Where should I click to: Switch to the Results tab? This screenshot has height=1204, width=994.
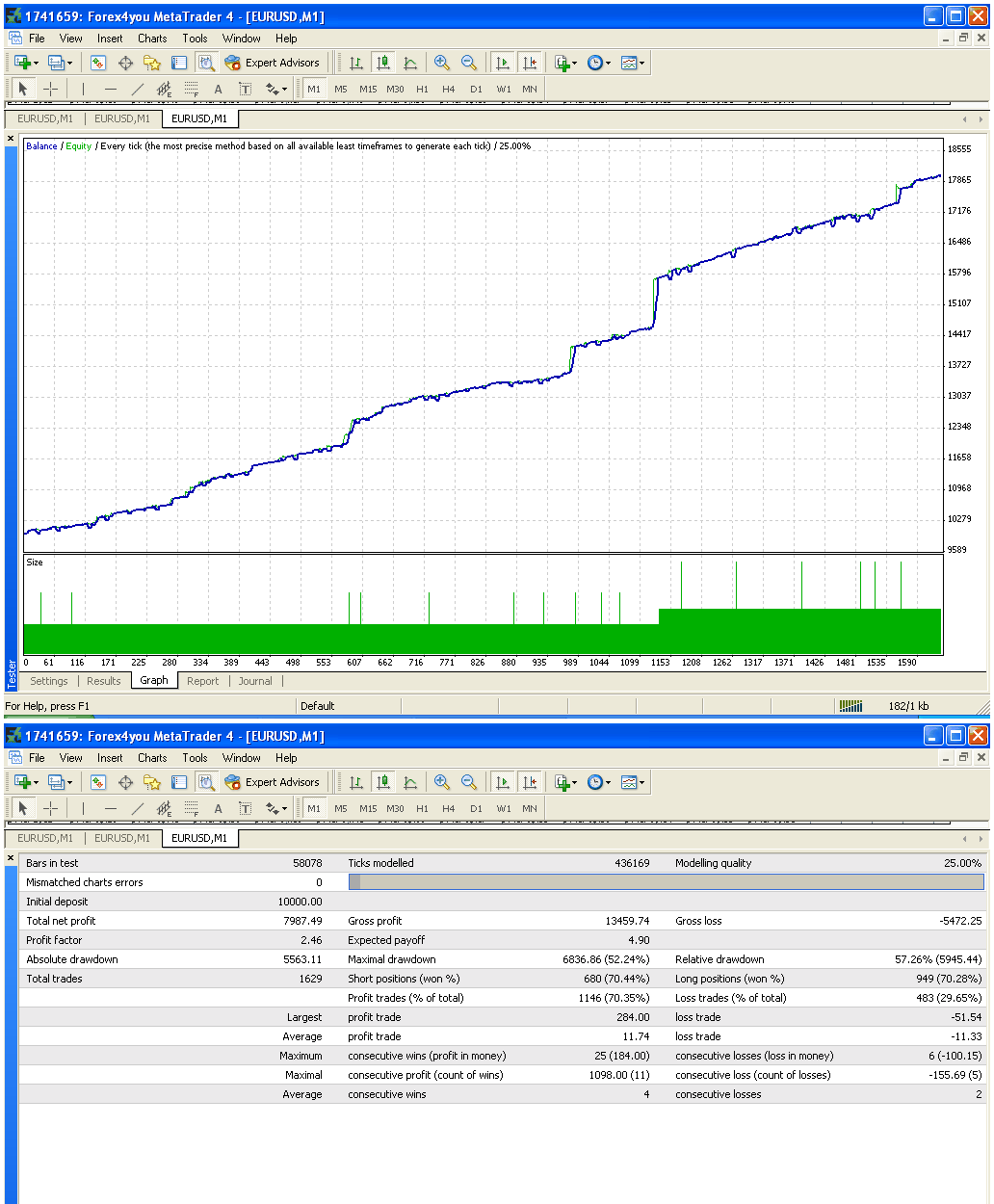tap(103, 680)
